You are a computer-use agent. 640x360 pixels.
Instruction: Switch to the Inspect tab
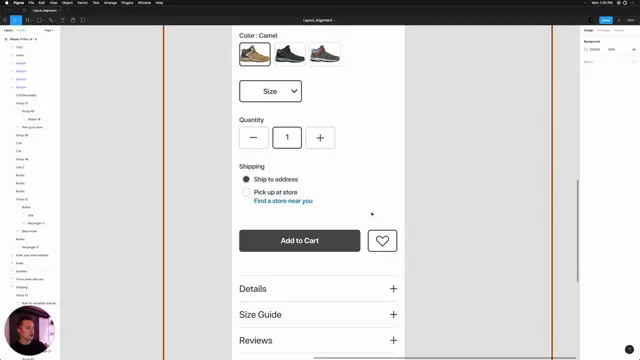pos(619,30)
